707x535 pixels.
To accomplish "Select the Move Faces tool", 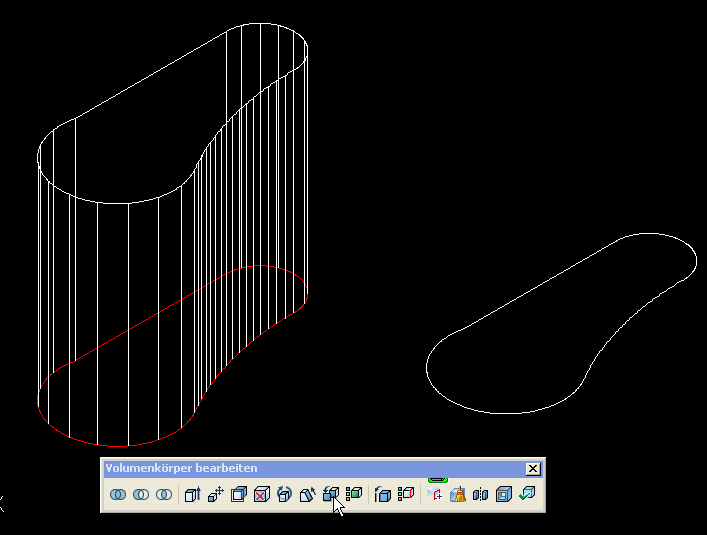I will [216, 494].
